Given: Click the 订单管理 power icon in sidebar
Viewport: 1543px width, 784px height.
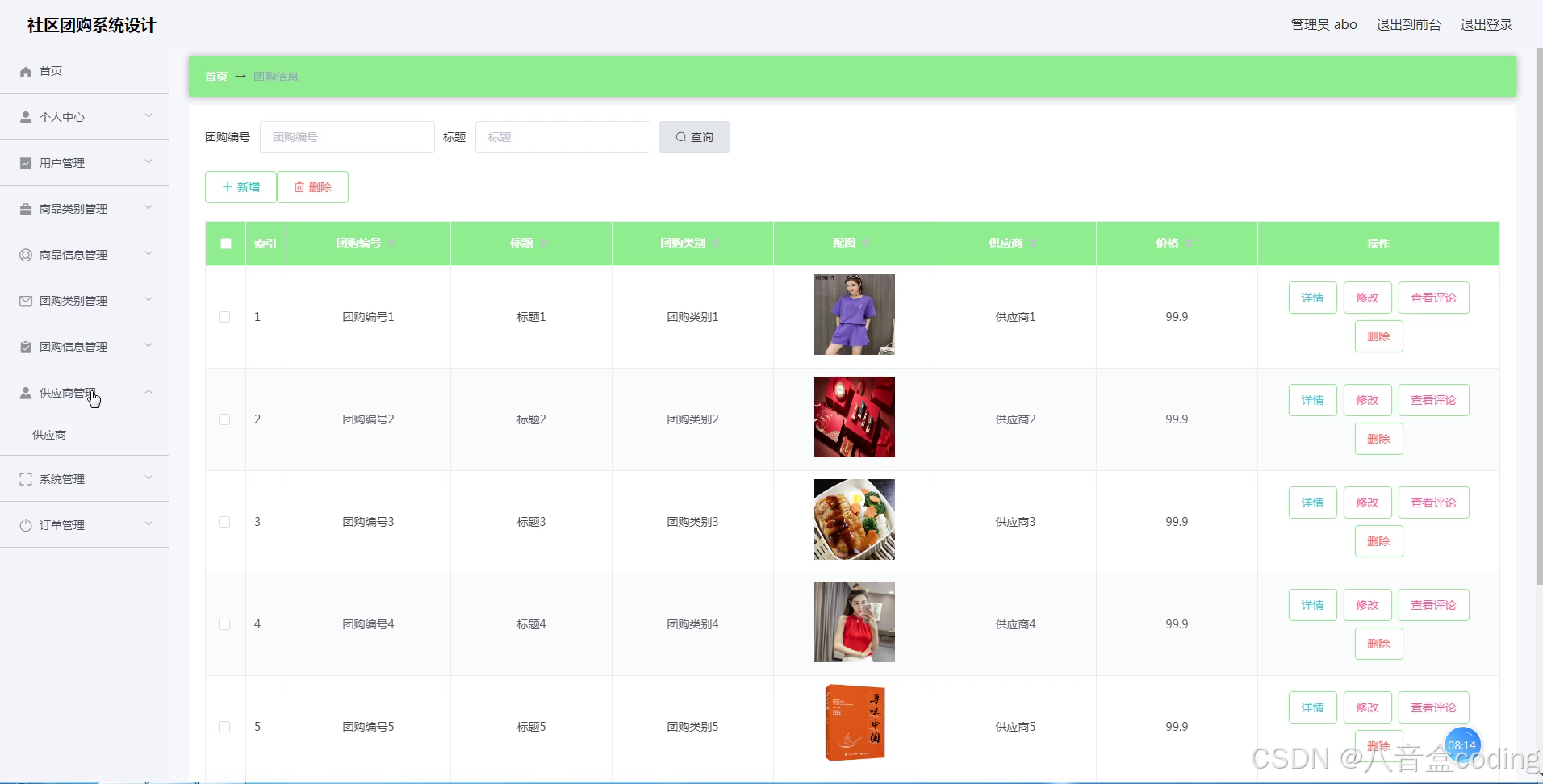Looking at the screenshot, I should [23, 523].
